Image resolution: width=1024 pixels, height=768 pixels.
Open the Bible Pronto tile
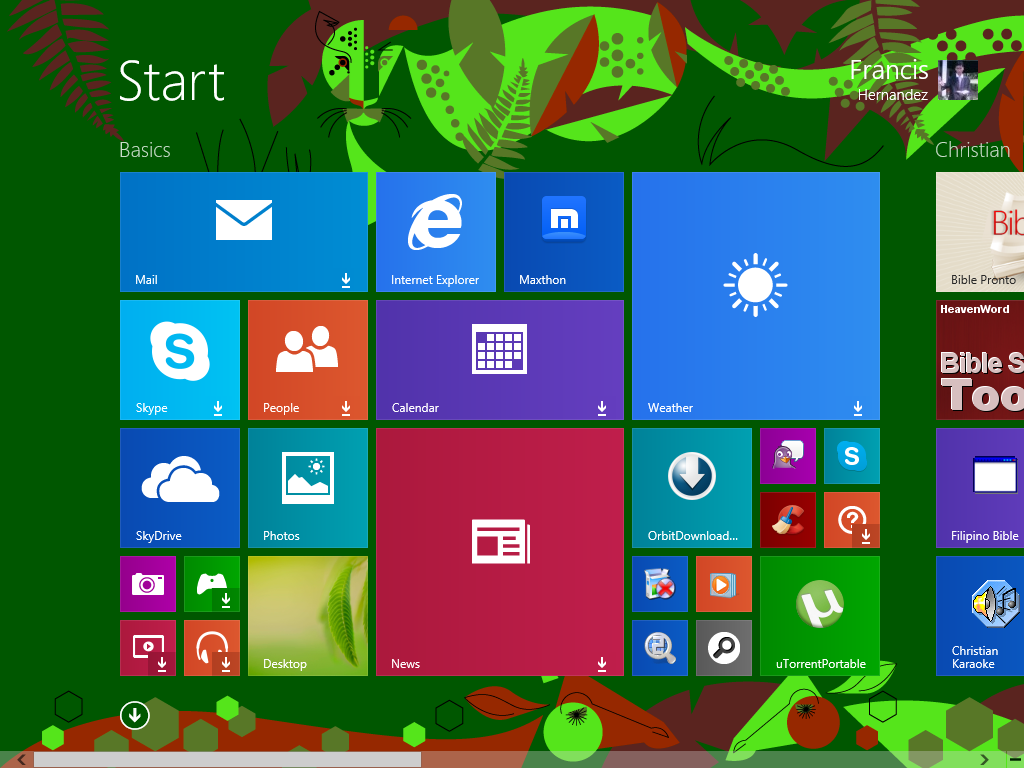[980, 232]
